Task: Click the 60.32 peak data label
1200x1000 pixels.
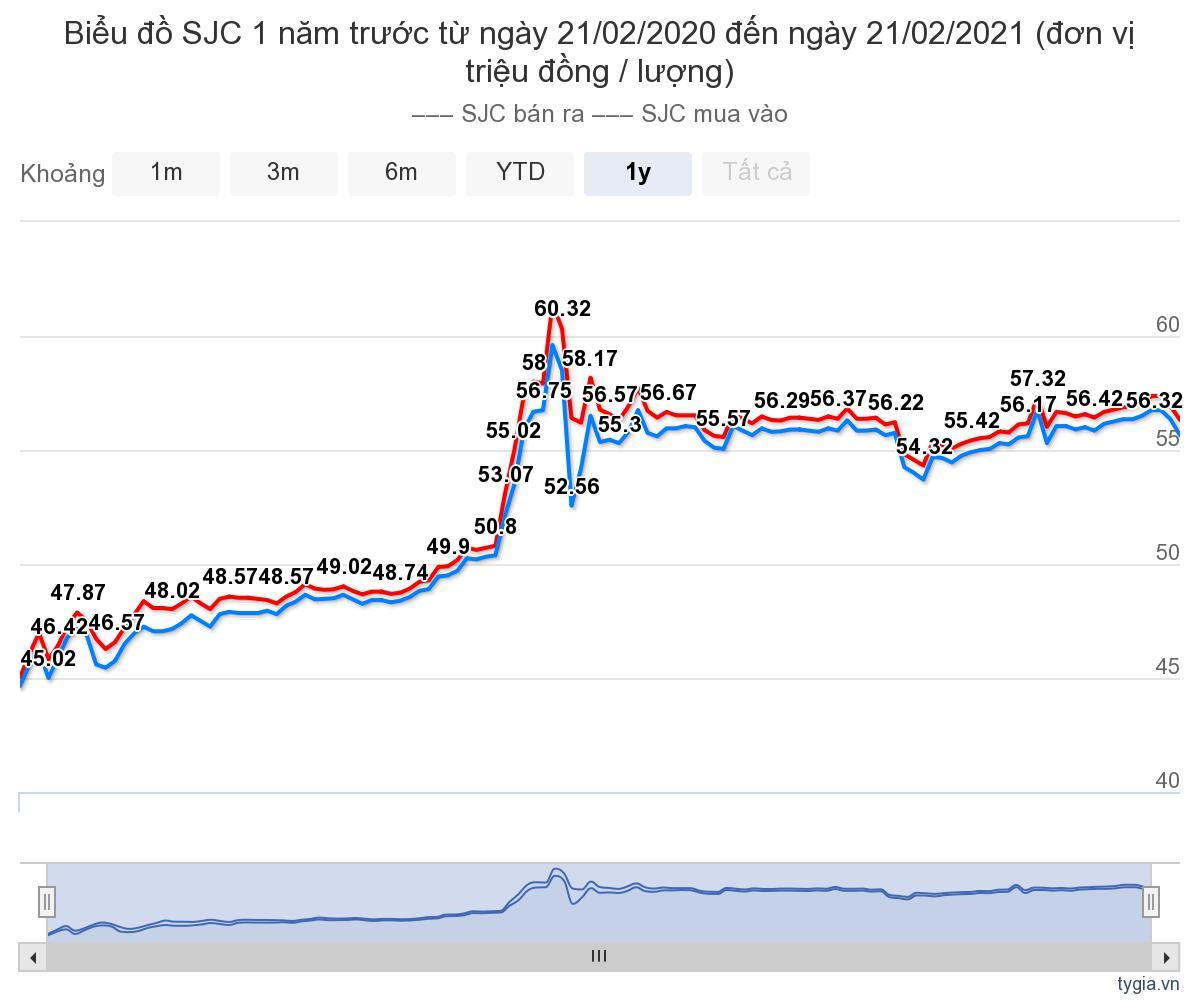Action: click(562, 309)
